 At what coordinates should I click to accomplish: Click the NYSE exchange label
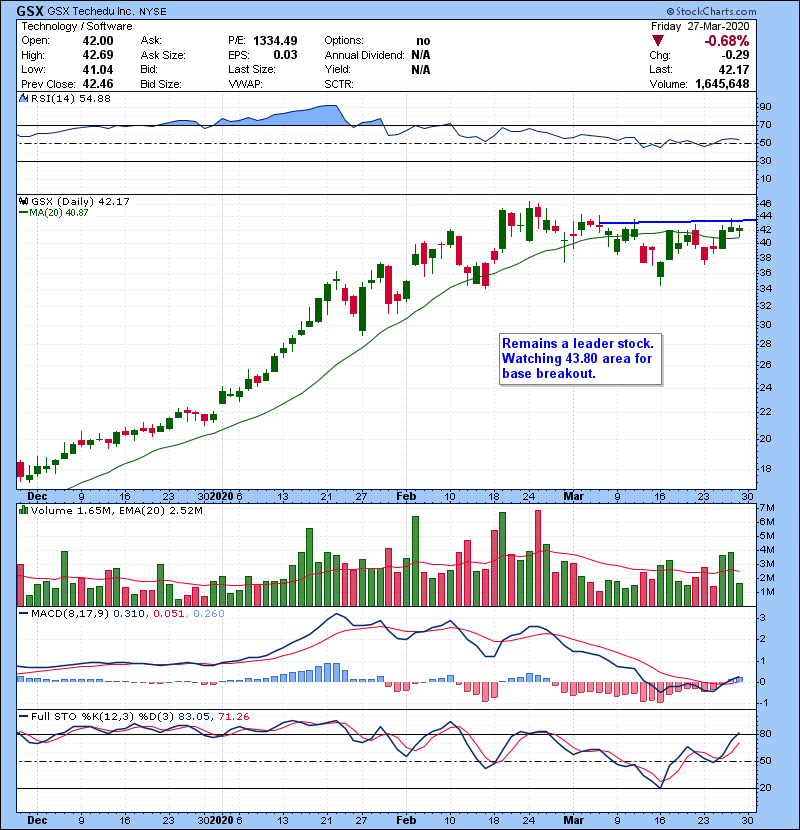pyautogui.click(x=152, y=11)
